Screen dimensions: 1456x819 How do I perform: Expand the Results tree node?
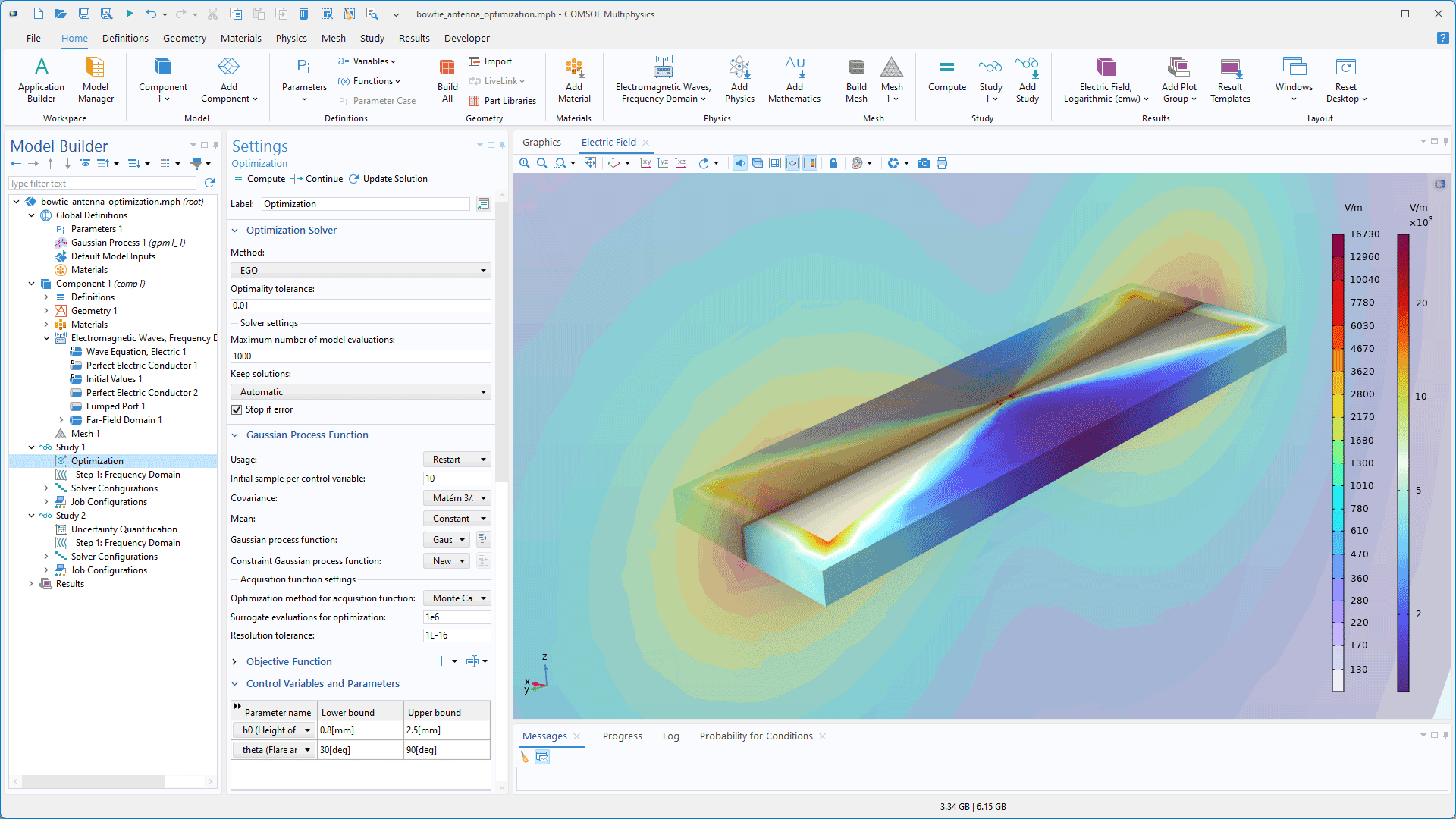tap(31, 584)
